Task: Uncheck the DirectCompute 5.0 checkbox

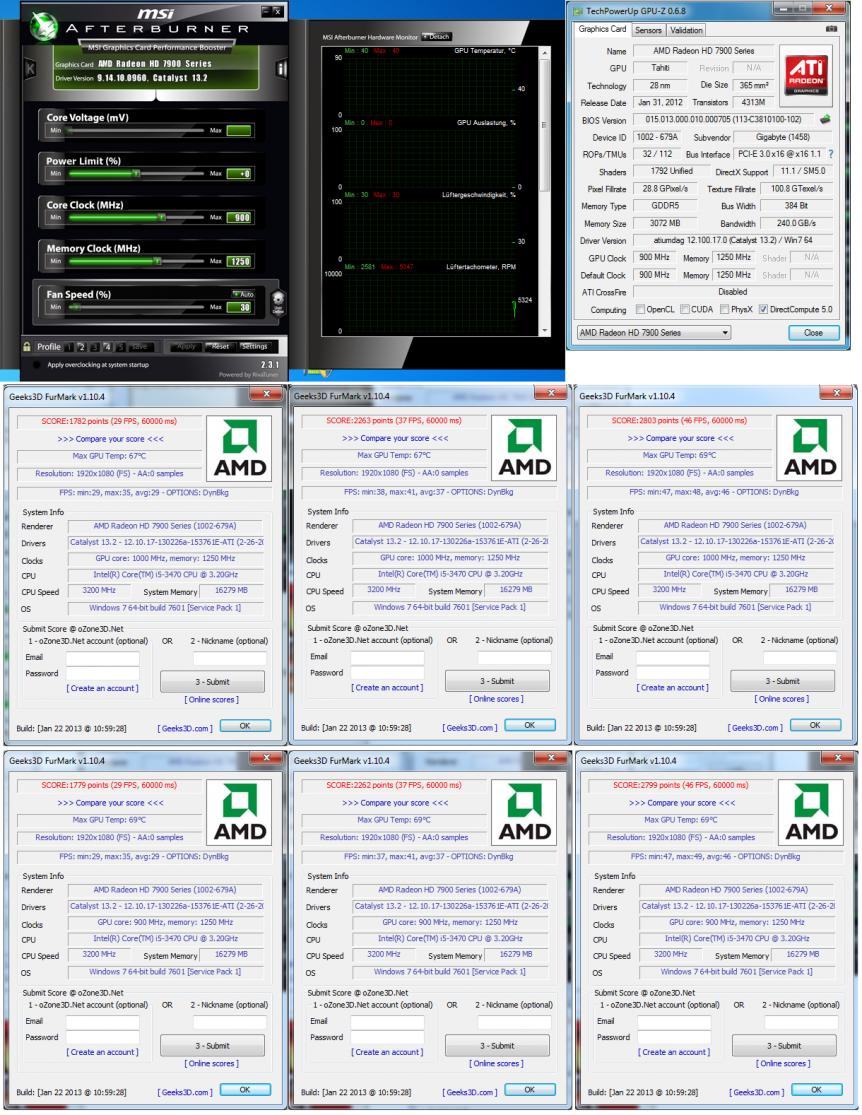Action: [763, 309]
